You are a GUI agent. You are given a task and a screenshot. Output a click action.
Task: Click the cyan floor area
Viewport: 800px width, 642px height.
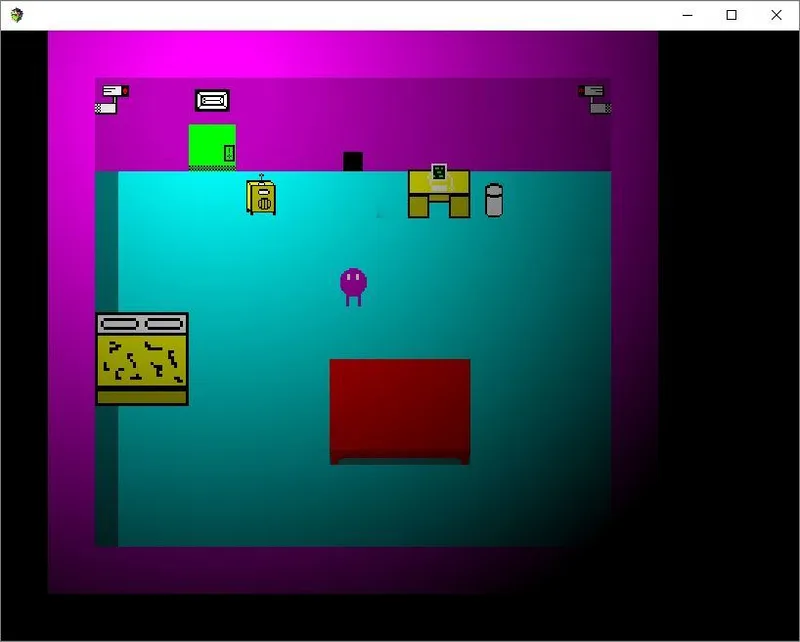pos(364,359)
